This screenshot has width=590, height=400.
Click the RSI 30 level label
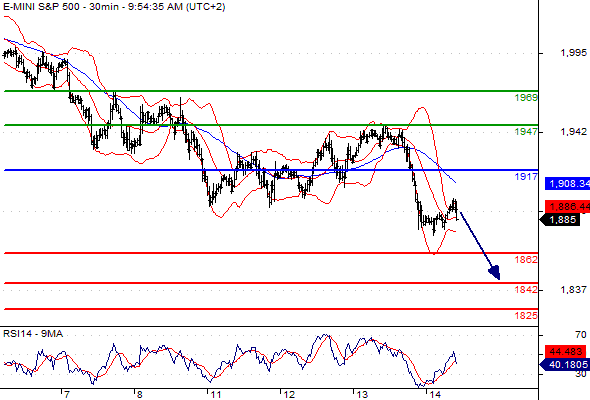[581, 374]
